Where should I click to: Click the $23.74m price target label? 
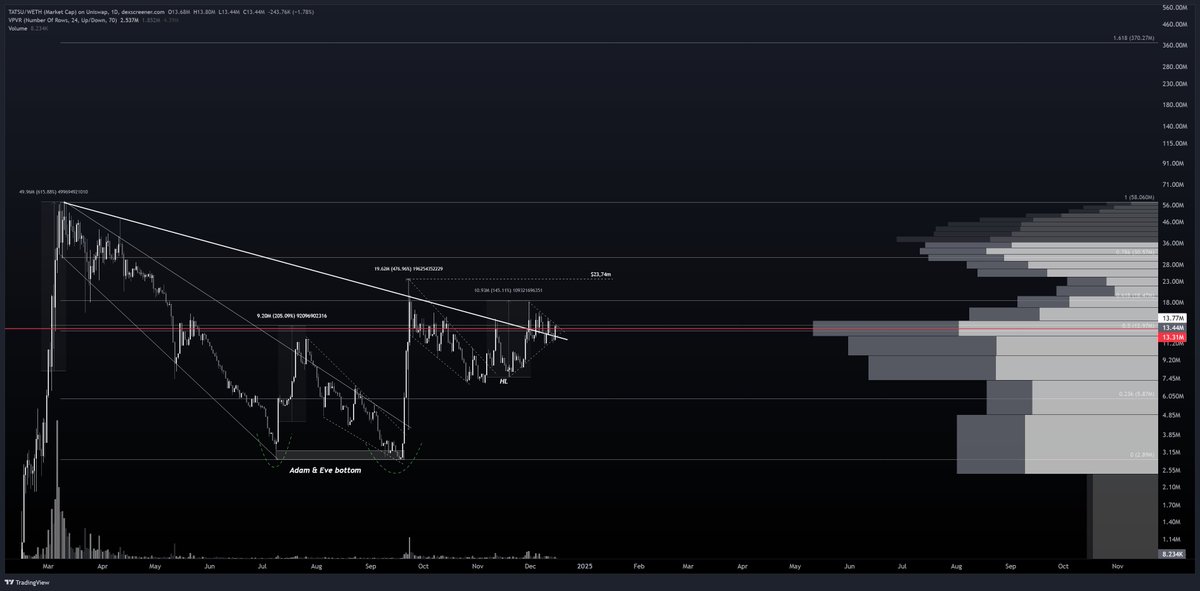coord(600,273)
